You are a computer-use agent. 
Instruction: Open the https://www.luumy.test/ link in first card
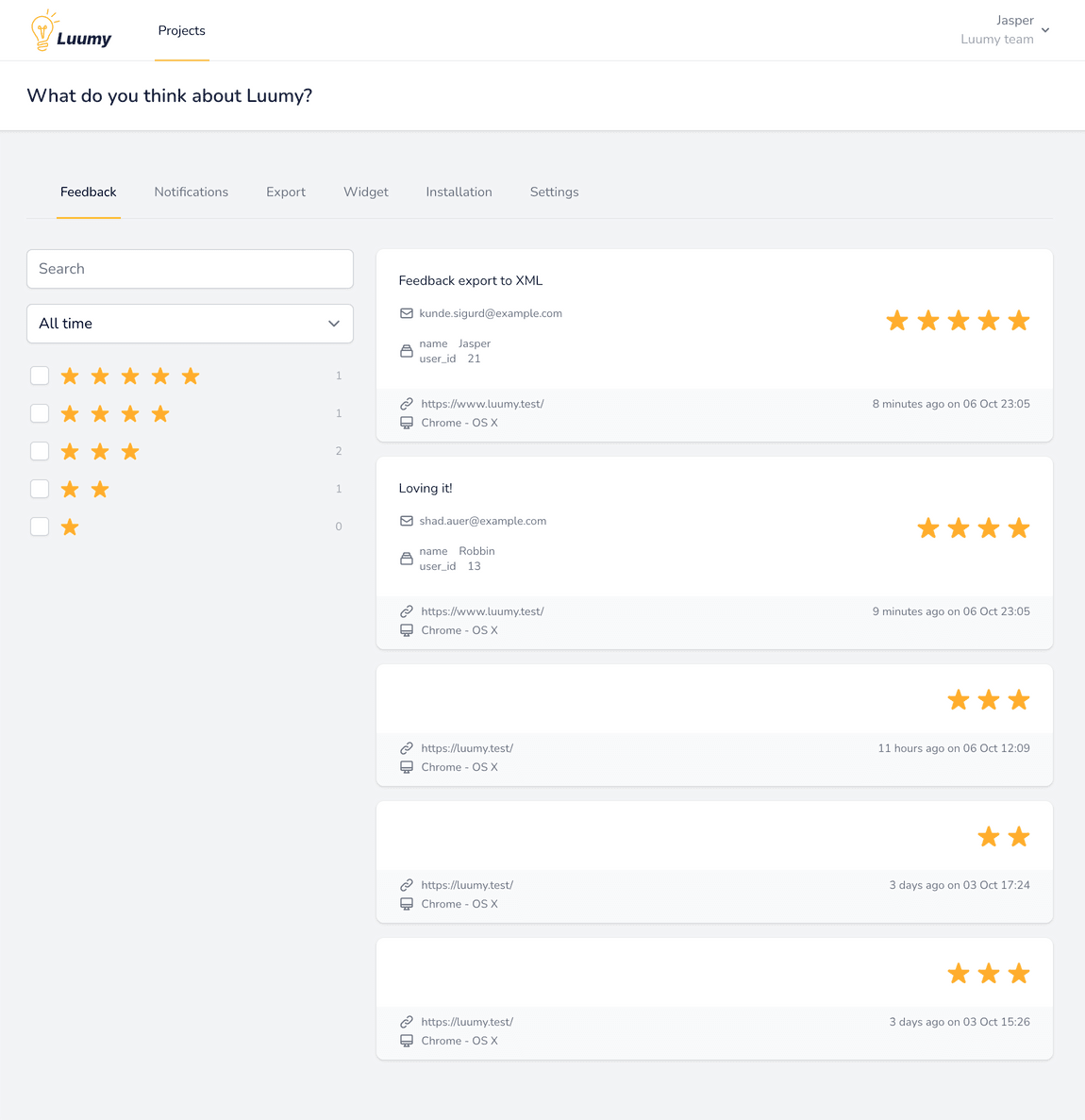(482, 404)
